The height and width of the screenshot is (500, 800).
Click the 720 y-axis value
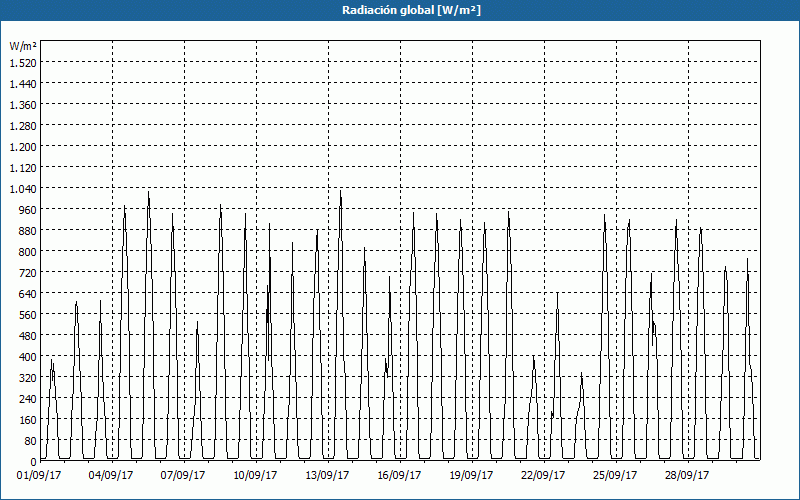[28, 272]
